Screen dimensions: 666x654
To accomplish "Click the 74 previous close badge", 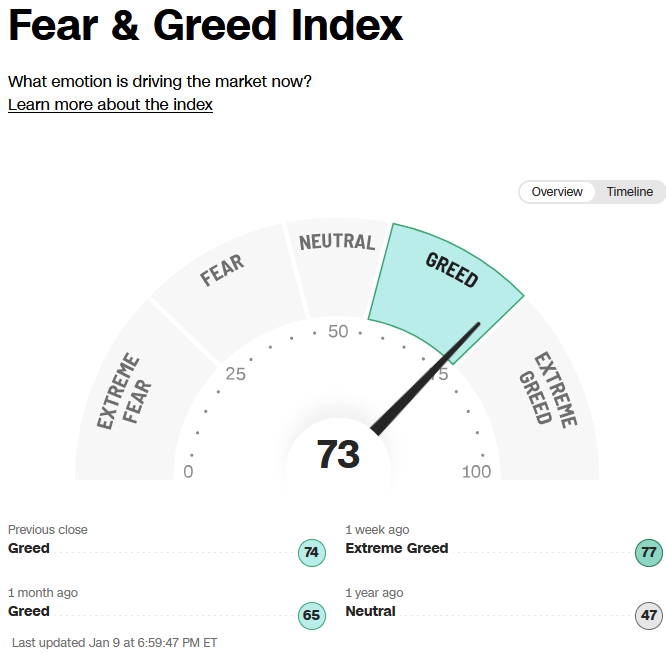I will pyautogui.click(x=312, y=553).
